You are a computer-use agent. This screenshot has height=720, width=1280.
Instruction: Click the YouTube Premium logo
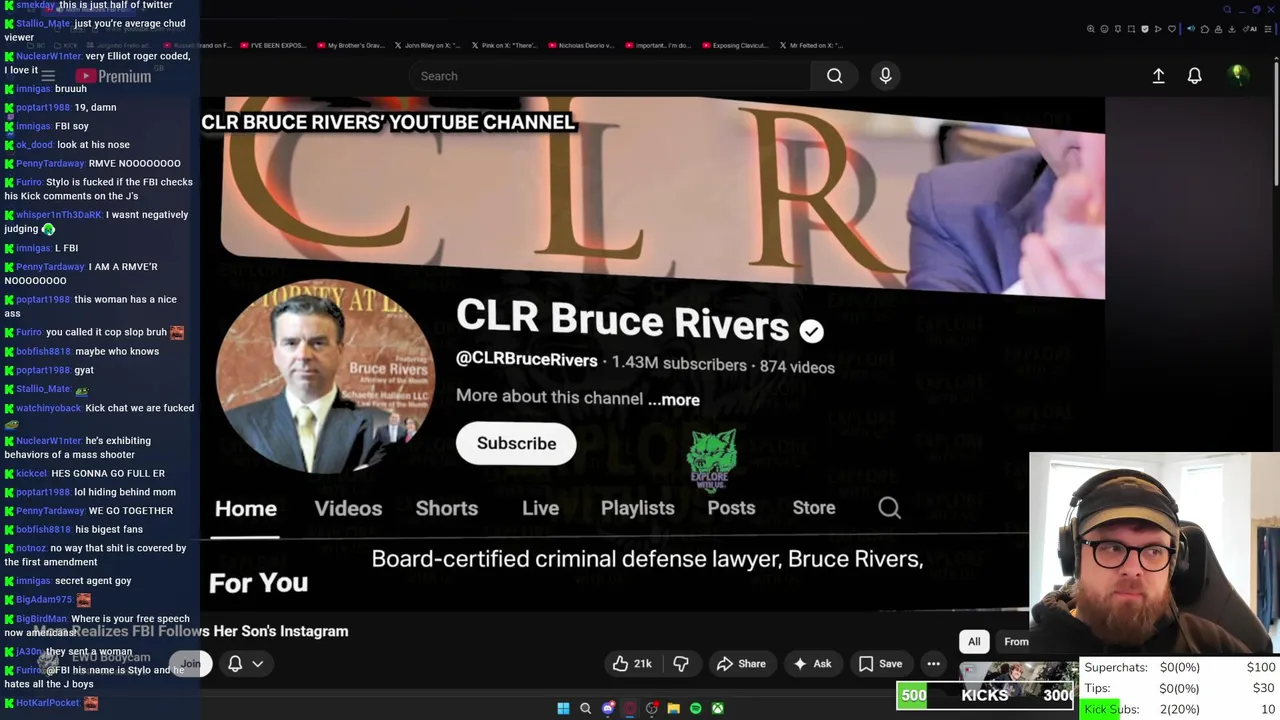click(x=113, y=76)
